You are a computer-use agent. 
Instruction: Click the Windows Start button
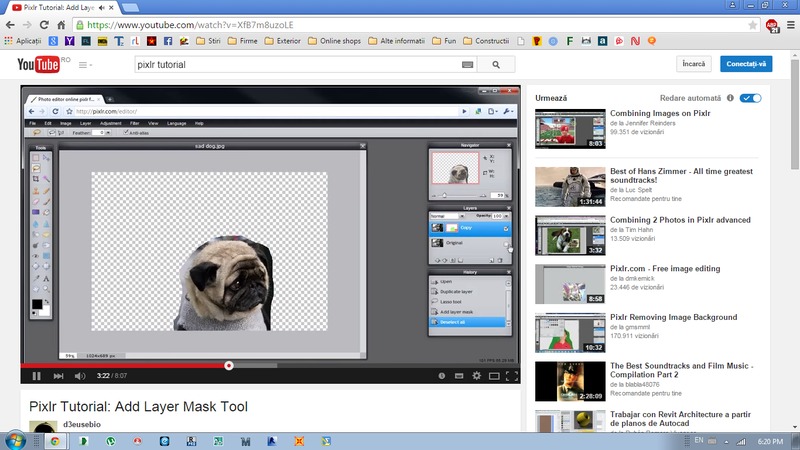15,441
